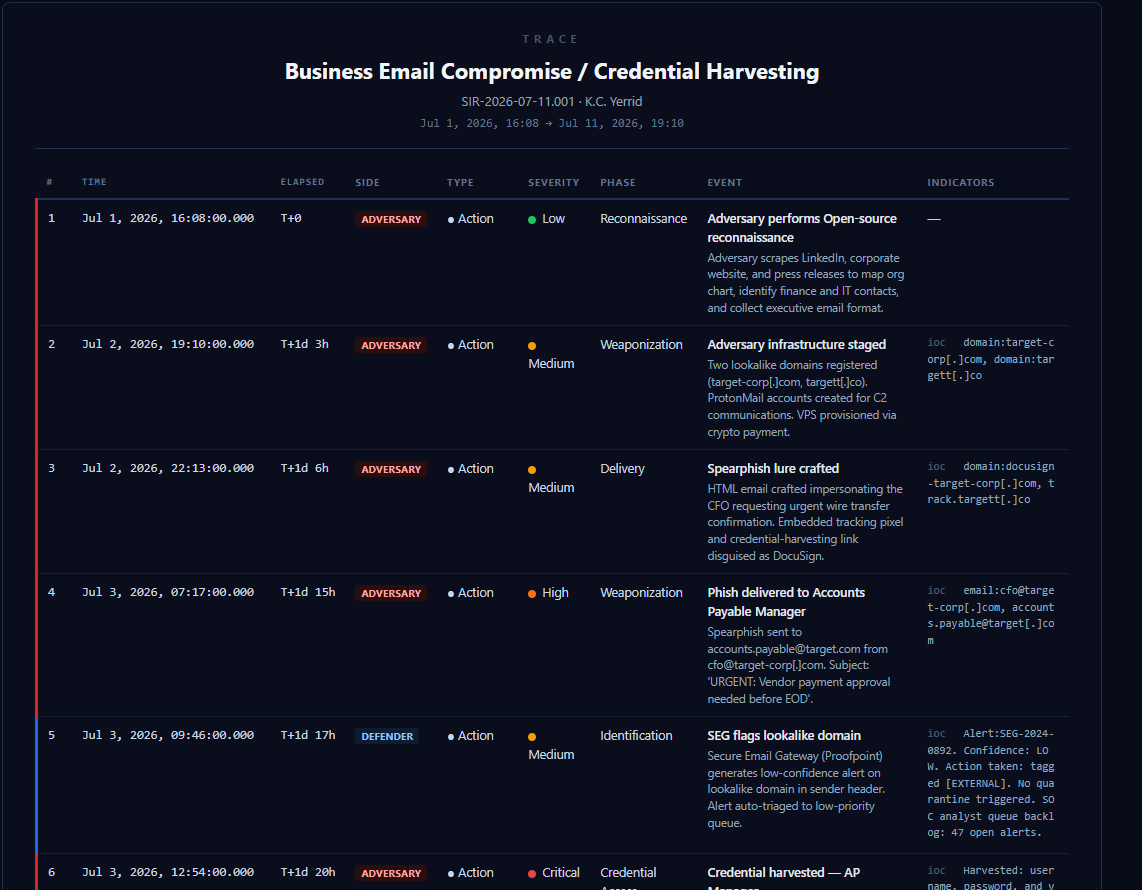Open the Spearphish lure crafted event

tap(773, 468)
